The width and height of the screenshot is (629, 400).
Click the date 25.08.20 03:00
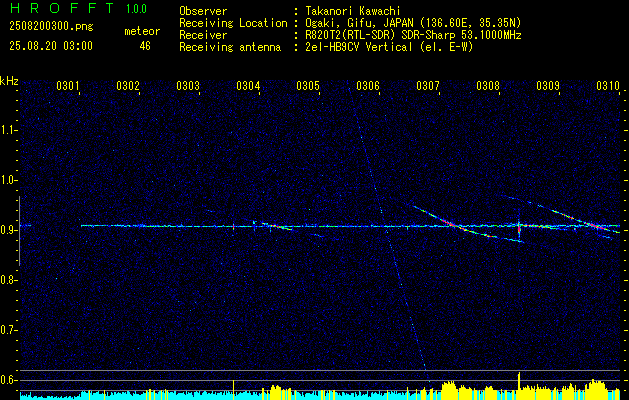click(51, 46)
